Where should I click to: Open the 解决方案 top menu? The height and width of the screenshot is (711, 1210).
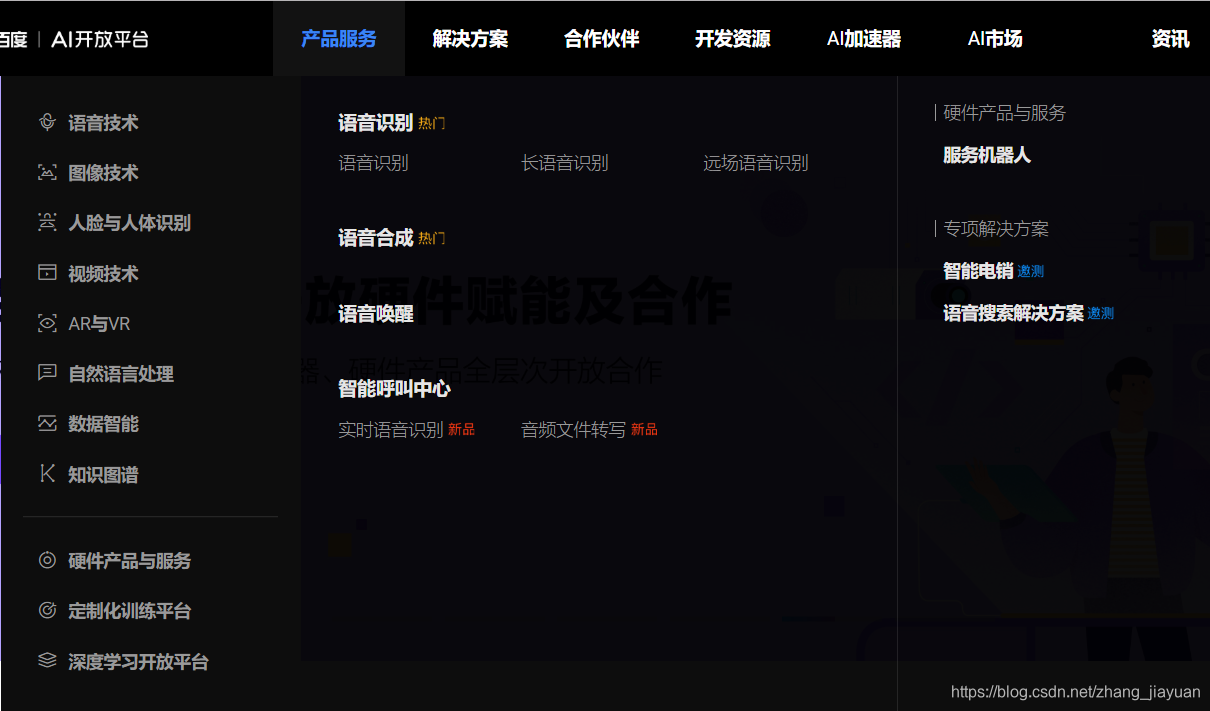click(470, 39)
